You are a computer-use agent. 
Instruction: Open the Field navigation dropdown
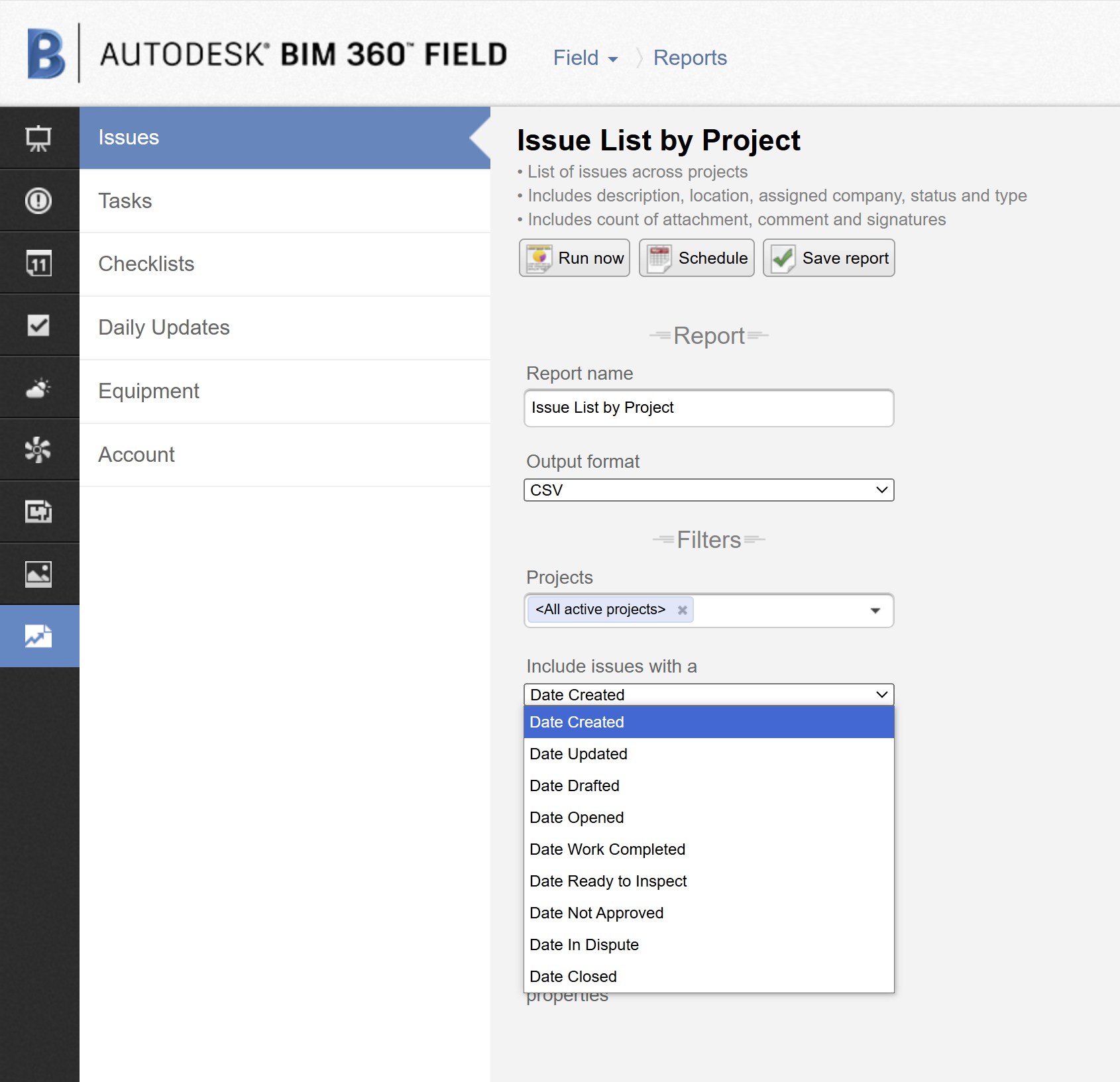[x=585, y=58]
